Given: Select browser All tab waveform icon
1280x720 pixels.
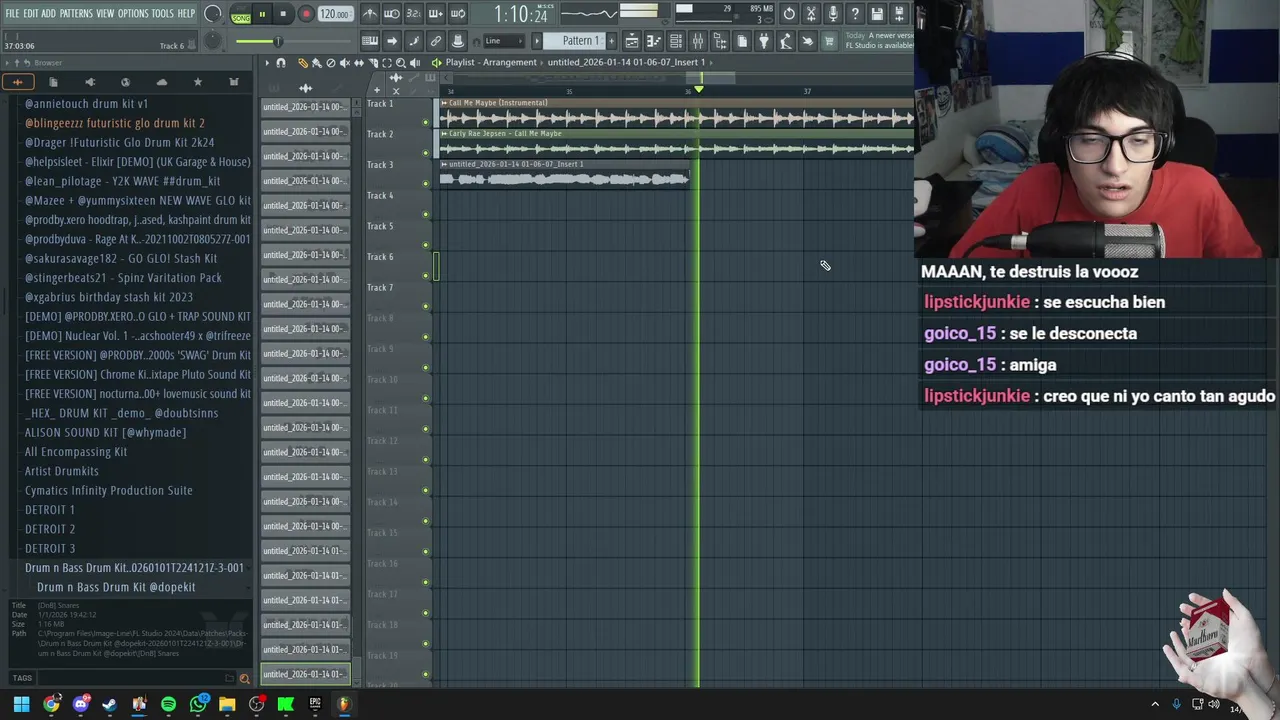Looking at the screenshot, I should coord(18,82).
